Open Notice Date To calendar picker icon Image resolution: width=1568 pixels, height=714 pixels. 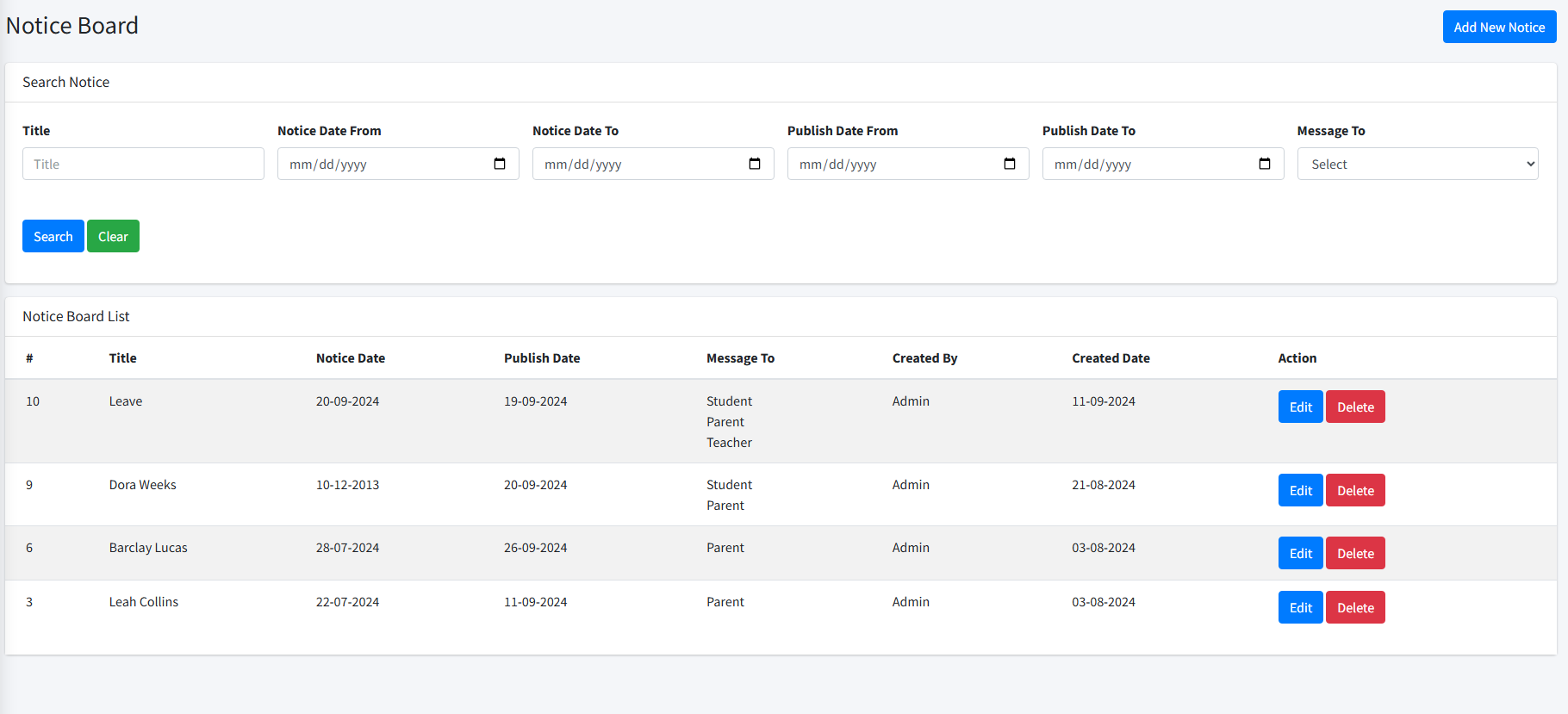(x=755, y=164)
